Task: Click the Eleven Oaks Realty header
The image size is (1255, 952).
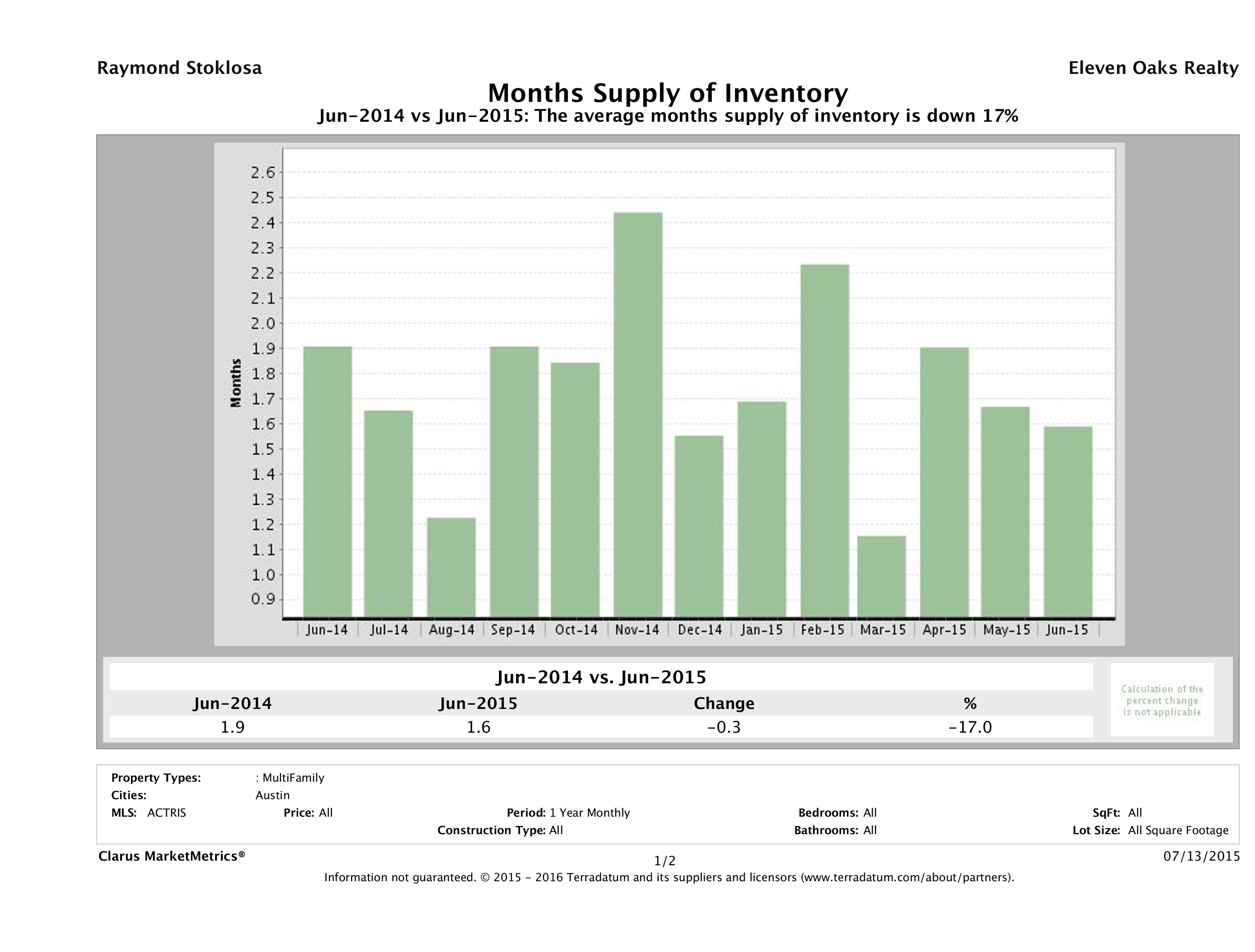Action: [1153, 68]
